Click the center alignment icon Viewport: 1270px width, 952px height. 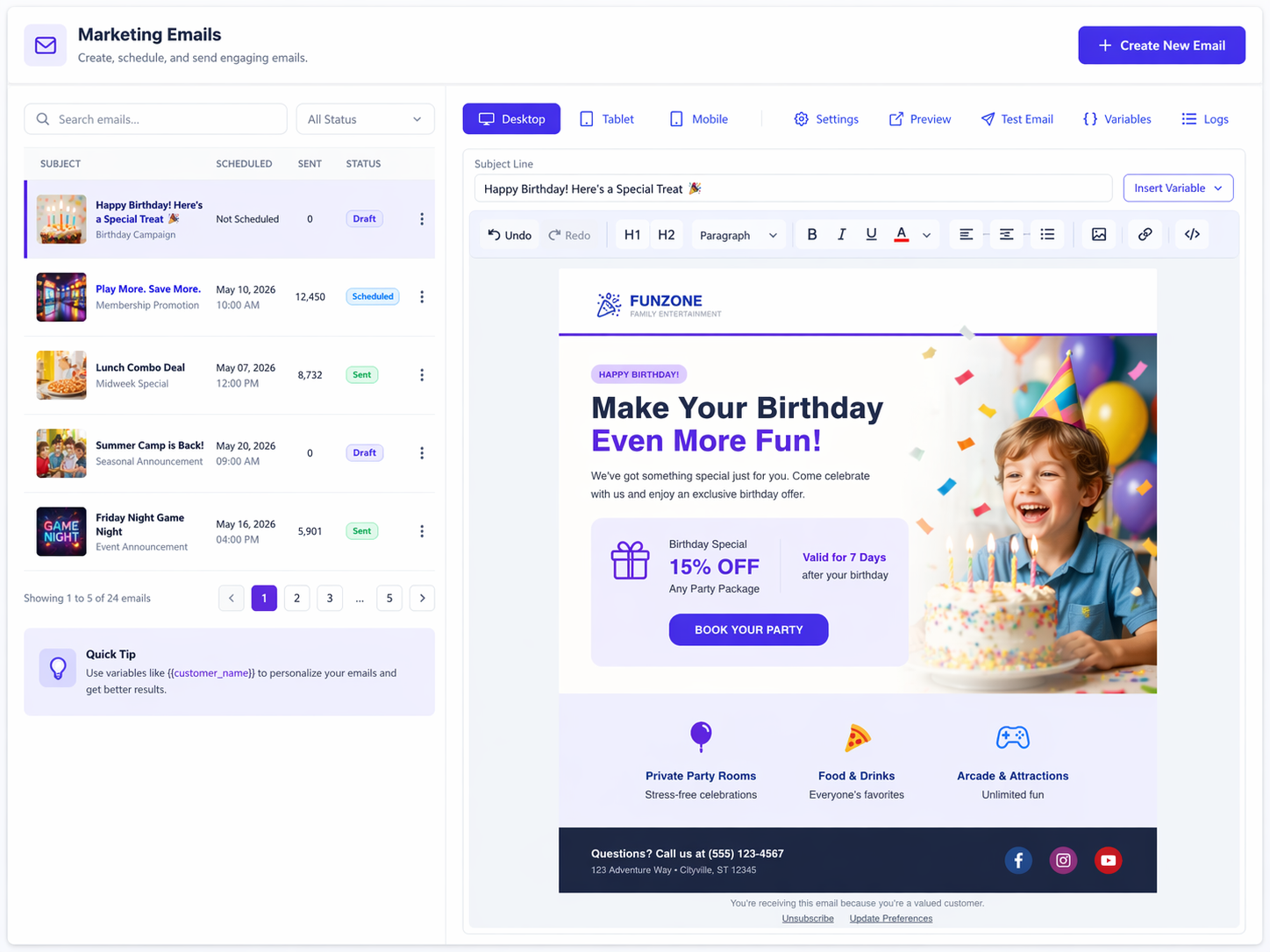(1006, 234)
